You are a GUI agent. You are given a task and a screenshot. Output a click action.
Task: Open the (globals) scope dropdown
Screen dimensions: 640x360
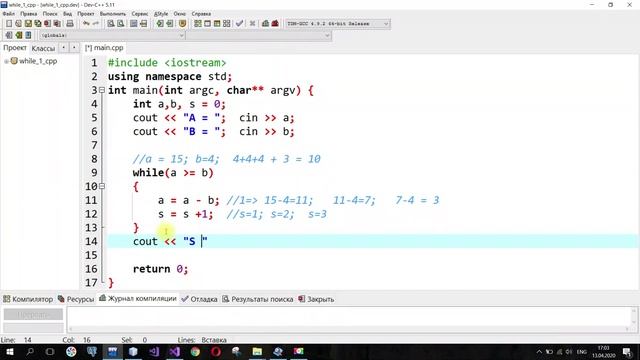click(112, 36)
